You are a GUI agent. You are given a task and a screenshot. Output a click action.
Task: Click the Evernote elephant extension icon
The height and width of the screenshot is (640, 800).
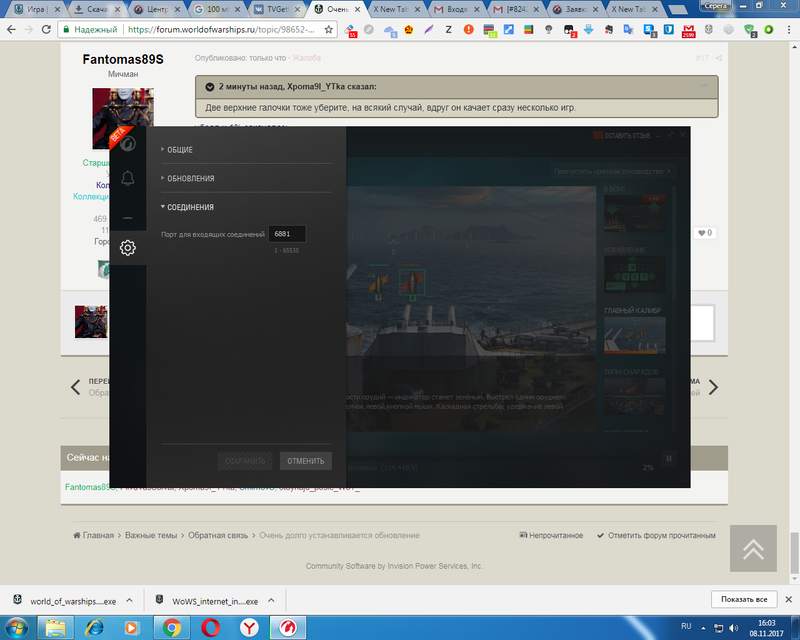pos(609,30)
